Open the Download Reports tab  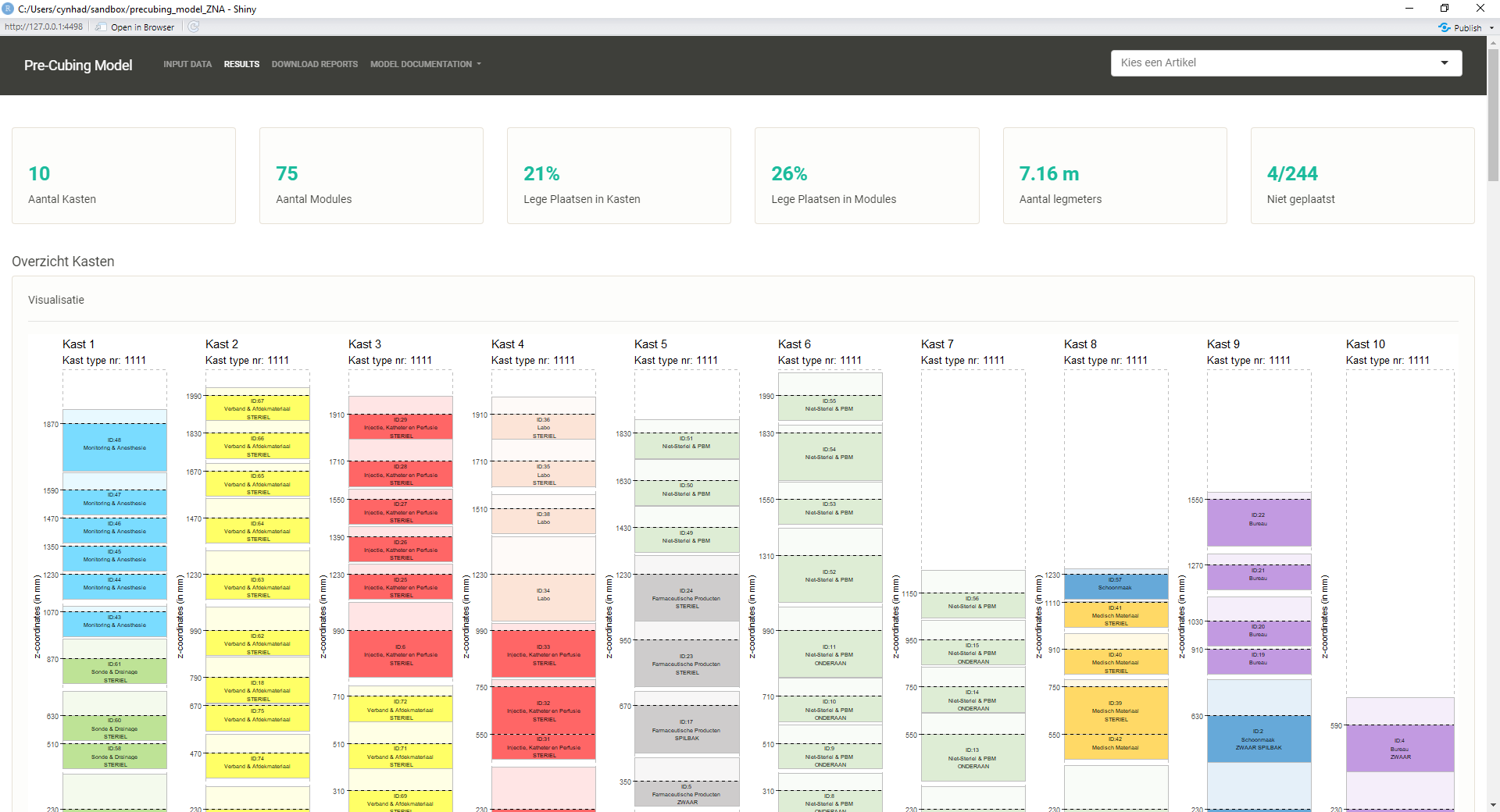click(314, 64)
